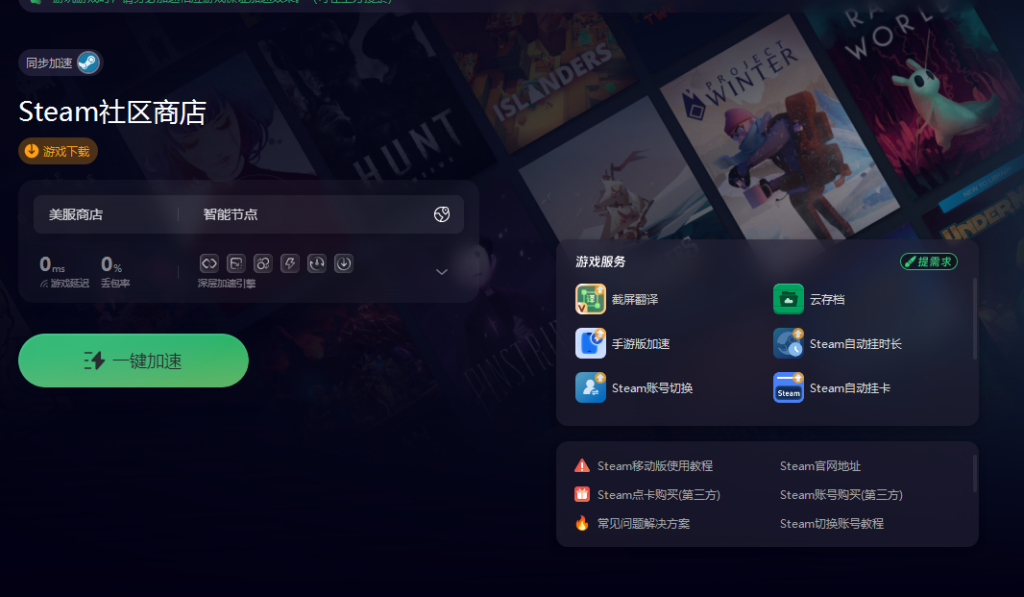Click the flame icon beside 常见问题解决方案
The width and height of the screenshot is (1024, 597).
click(x=582, y=523)
